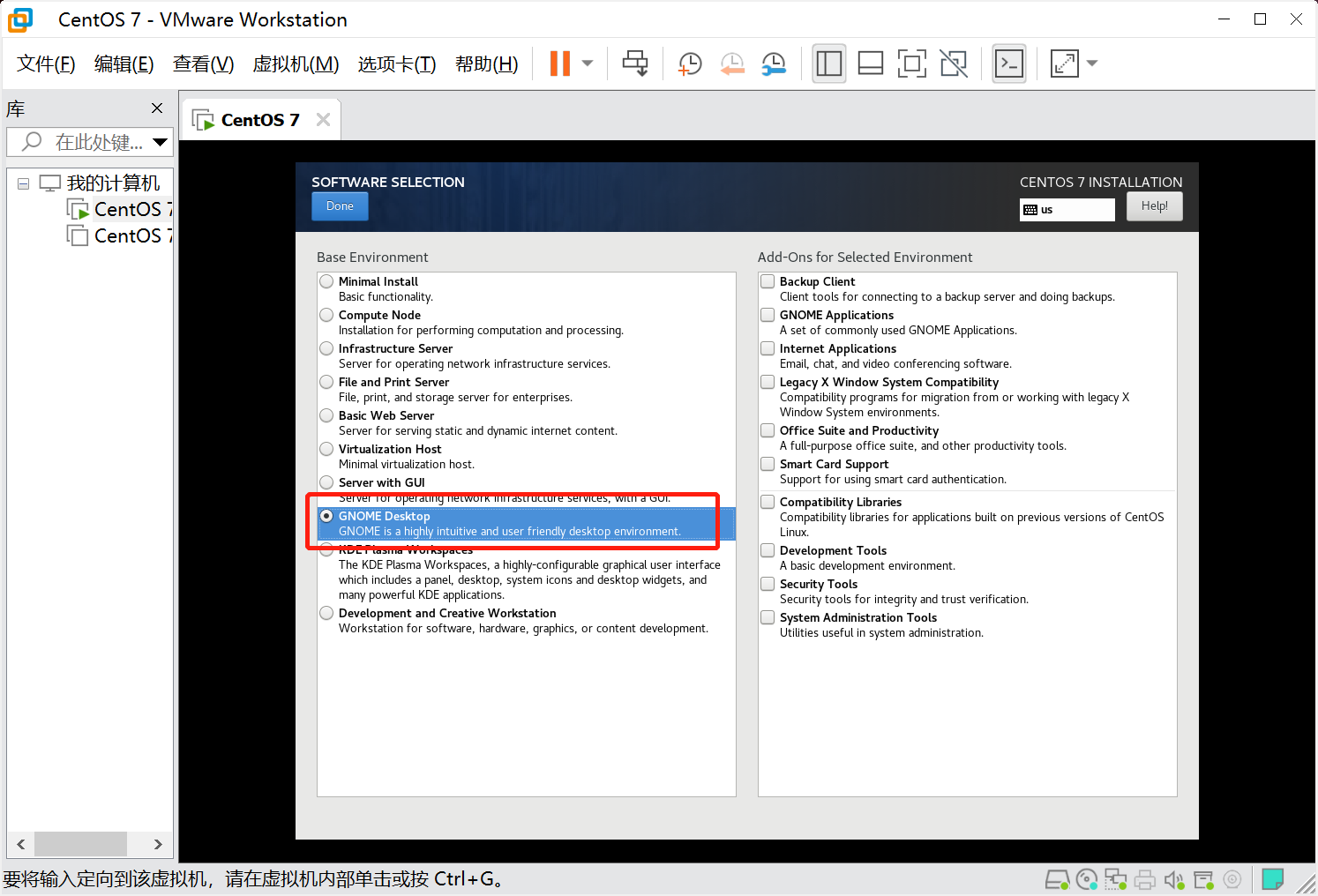
Task: Take a snapshot of the virtual machine
Action: (690, 63)
